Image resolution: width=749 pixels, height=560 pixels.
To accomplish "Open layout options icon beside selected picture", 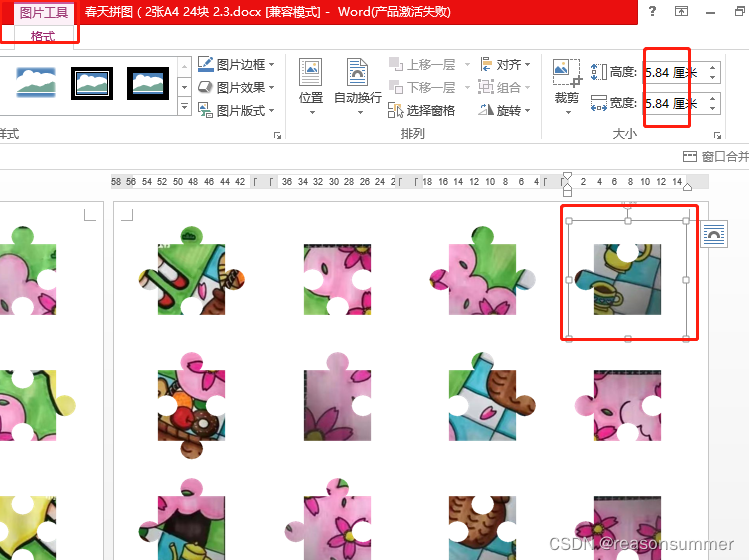I will [714, 234].
